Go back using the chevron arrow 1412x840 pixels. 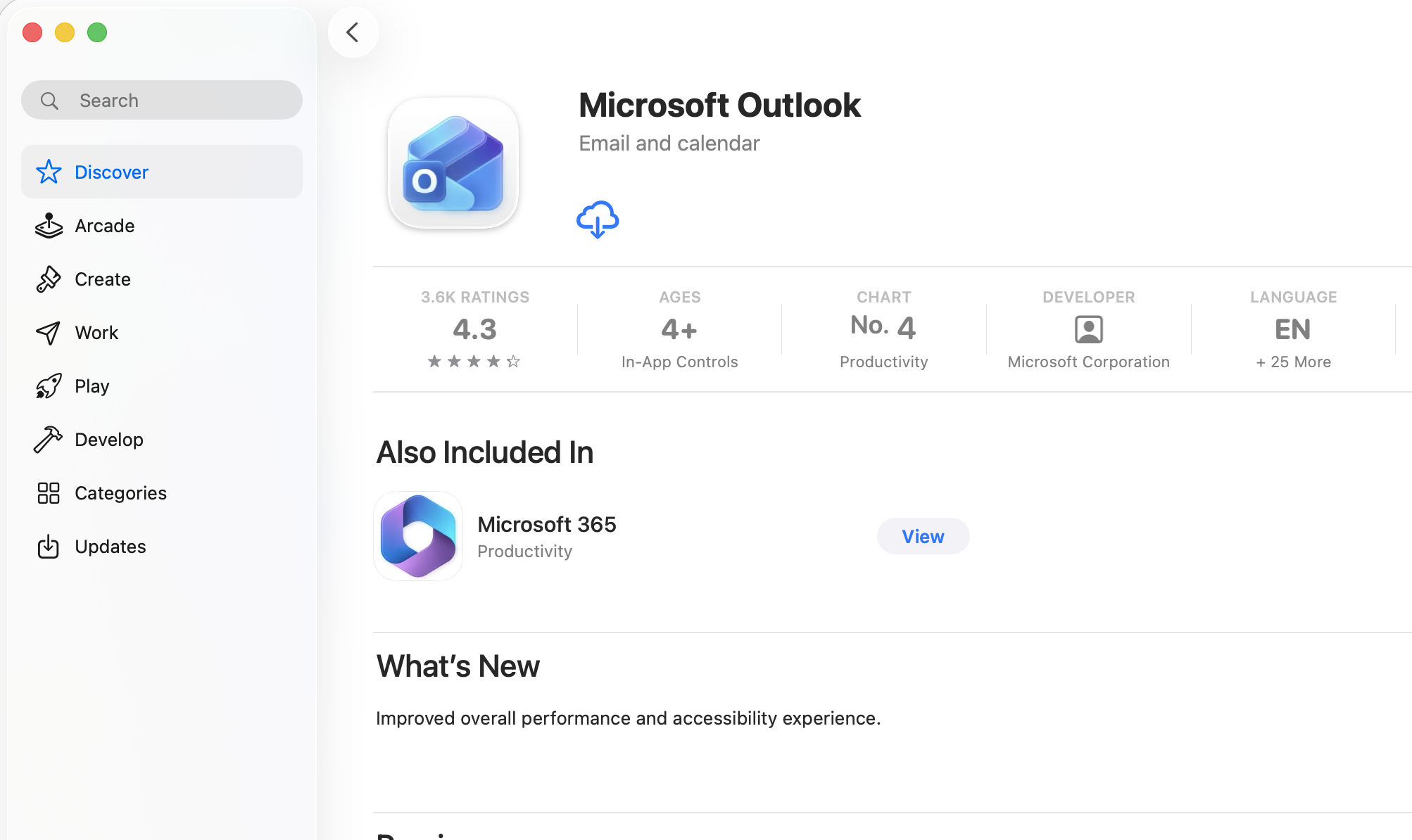pyautogui.click(x=353, y=32)
